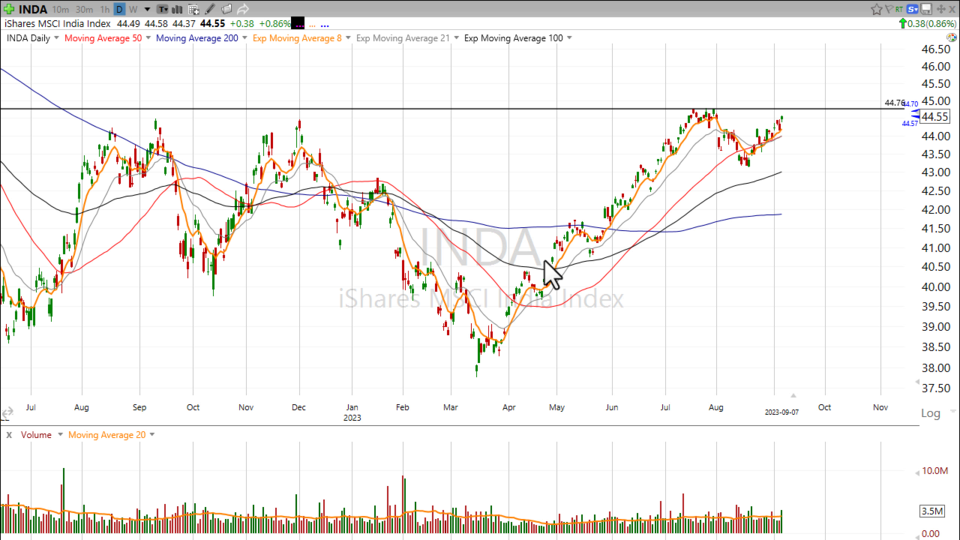The height and width of the screenshot is (540, 960).
Task: Click the 3.5M volume value label
Action: [x=932, y=511]
